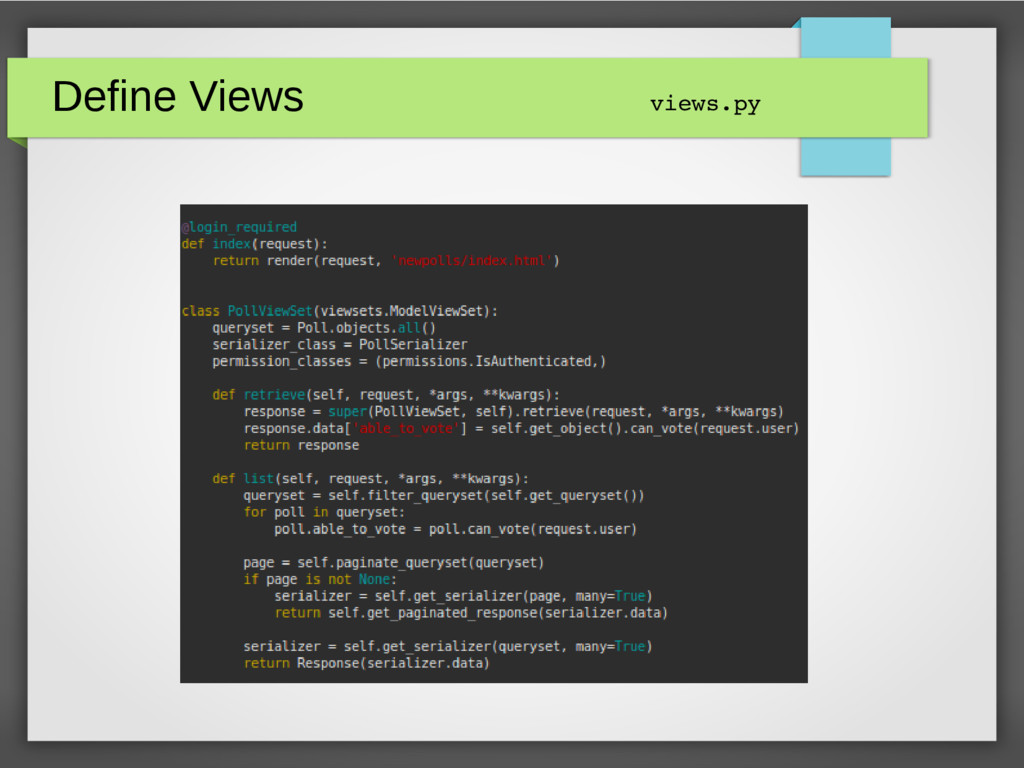This screenshot has width=1024, height=768.
Task: Click the 'able_to_vote' red string
Action: 407,428
